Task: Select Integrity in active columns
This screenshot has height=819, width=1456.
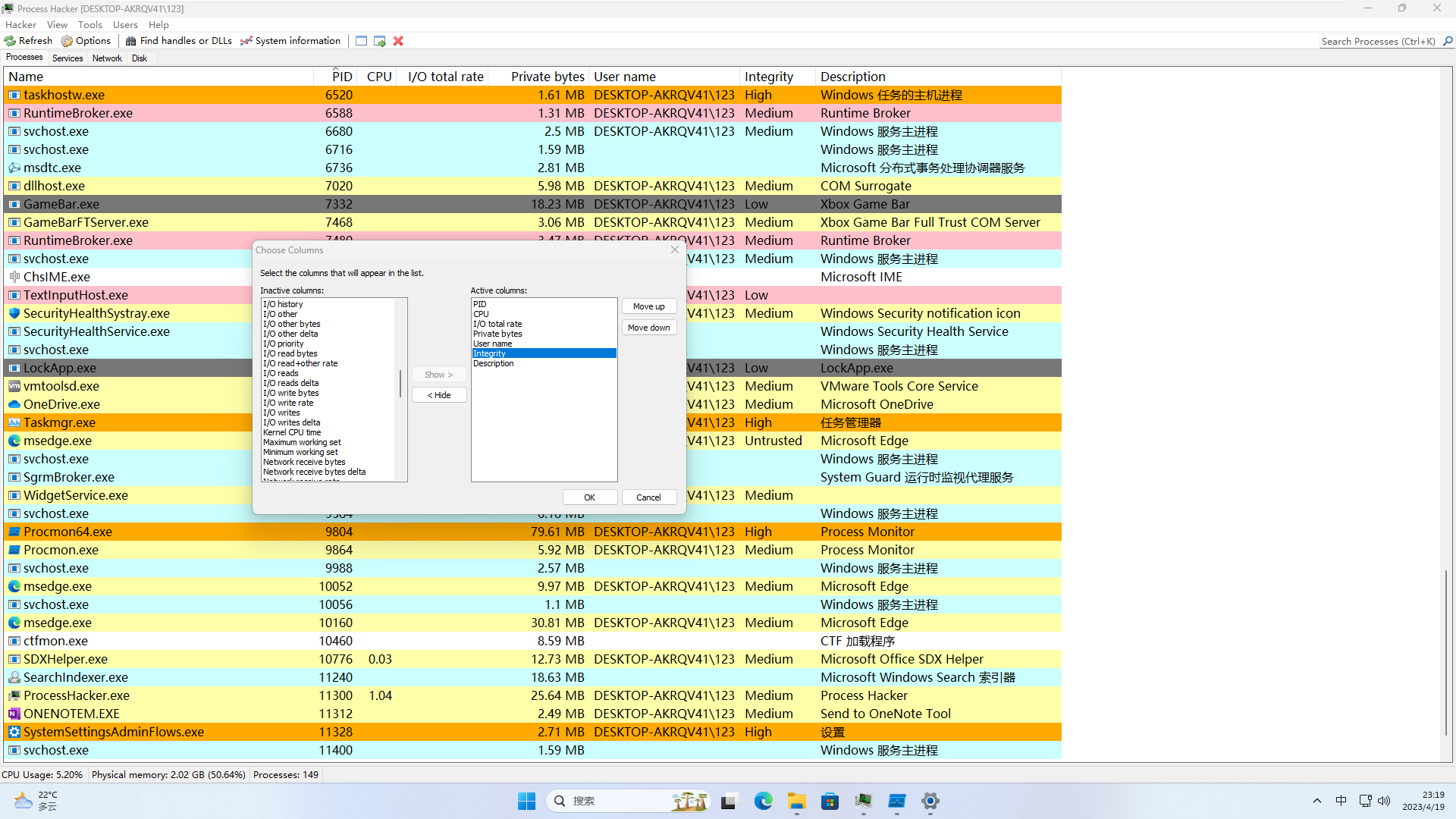Action: click(x=544, y=353)
